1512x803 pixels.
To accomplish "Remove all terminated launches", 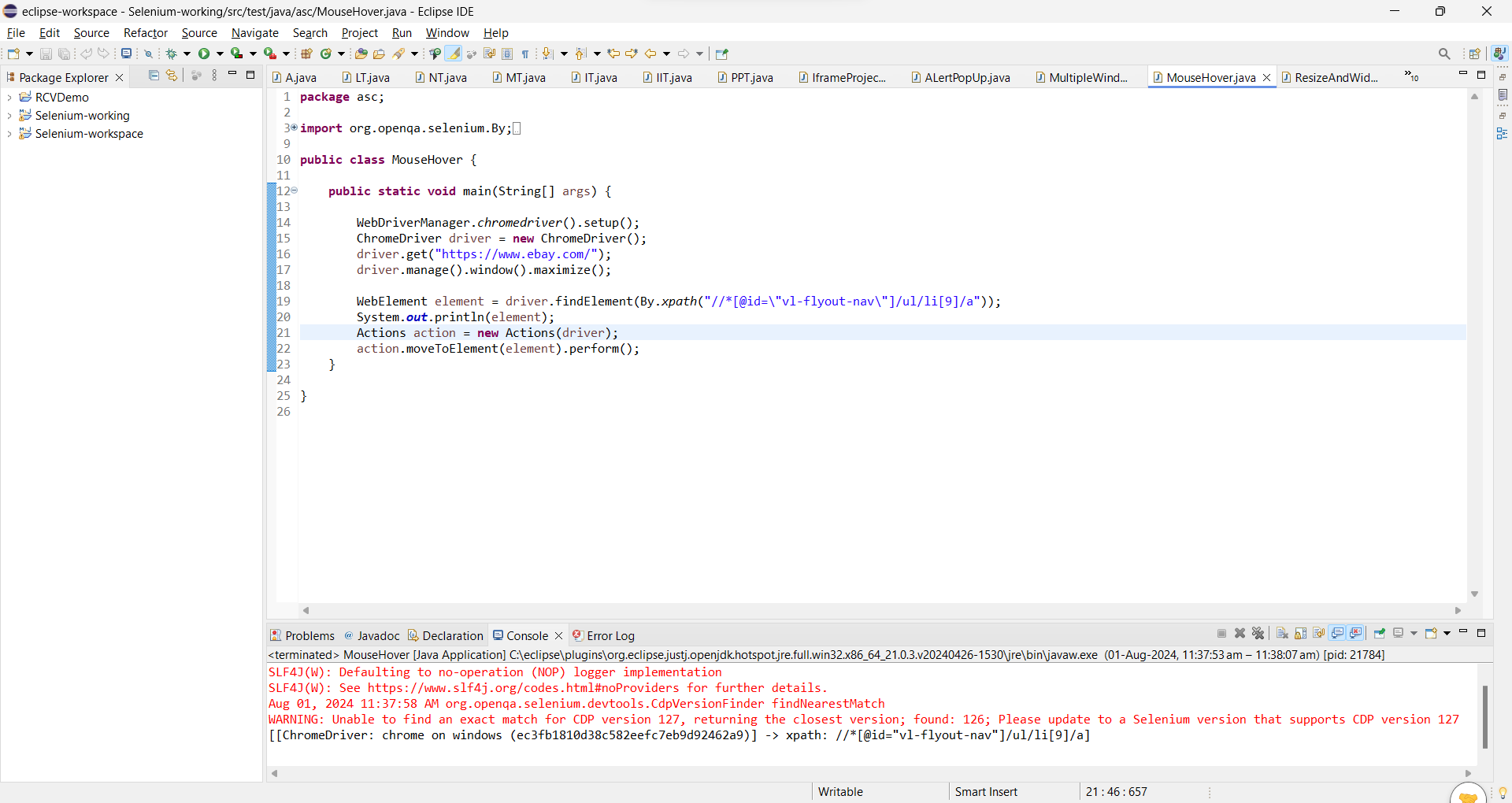I will 1258,634.
